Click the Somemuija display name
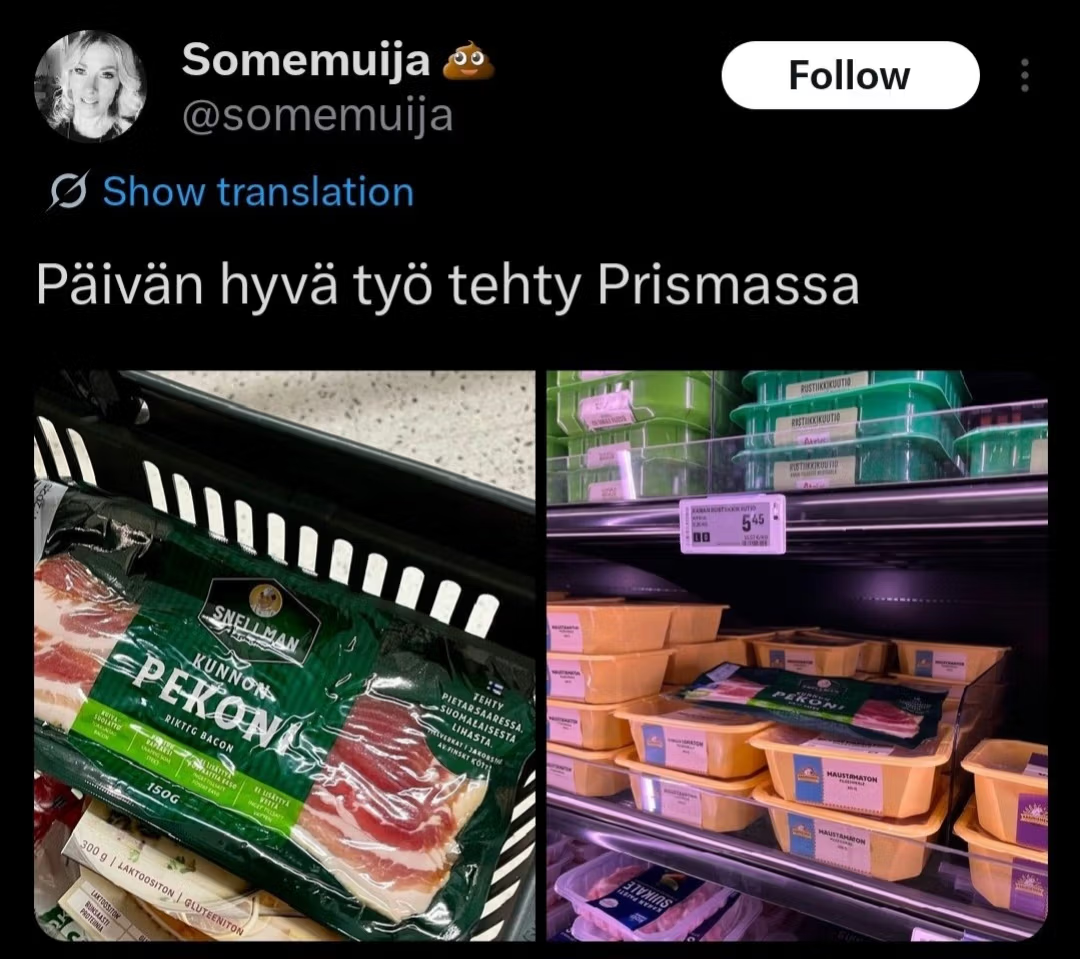Screen dimensions: 1080x959 coord(306,59)
